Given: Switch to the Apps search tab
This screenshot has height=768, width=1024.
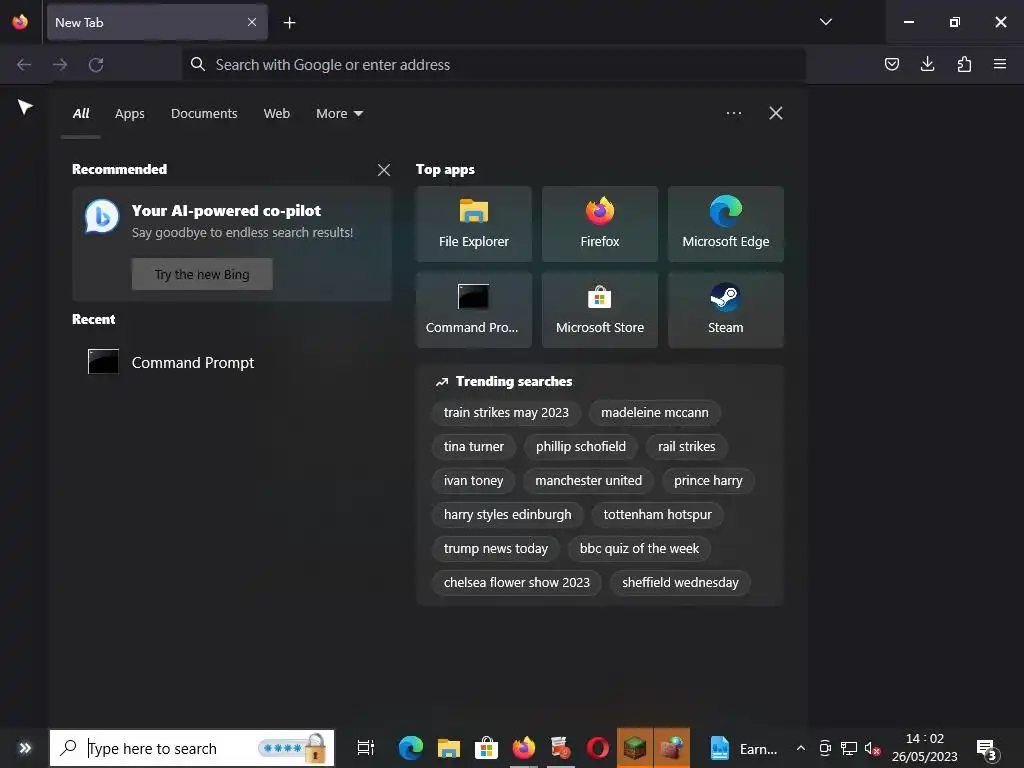Looking at the screenshot, I should point(129,114).
